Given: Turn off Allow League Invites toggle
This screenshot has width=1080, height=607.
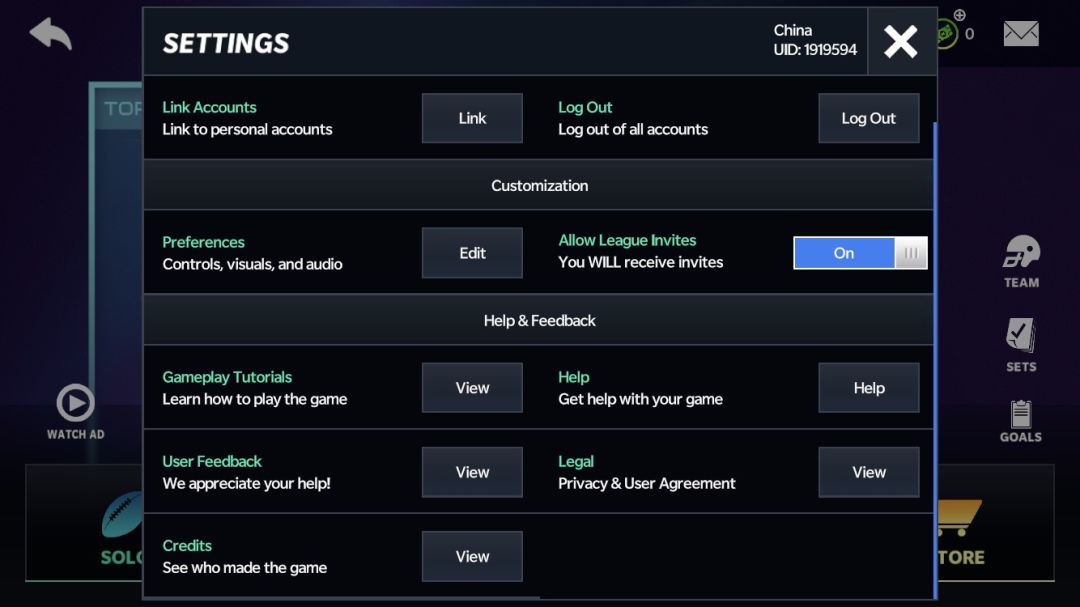Looking at the screenshot, I should 860,253.
